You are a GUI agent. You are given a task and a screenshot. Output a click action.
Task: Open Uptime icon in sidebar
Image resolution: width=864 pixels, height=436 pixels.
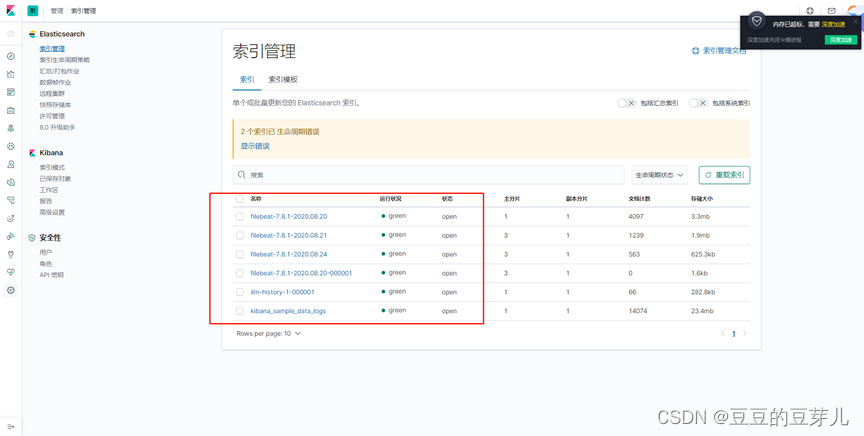pos(10,218)
